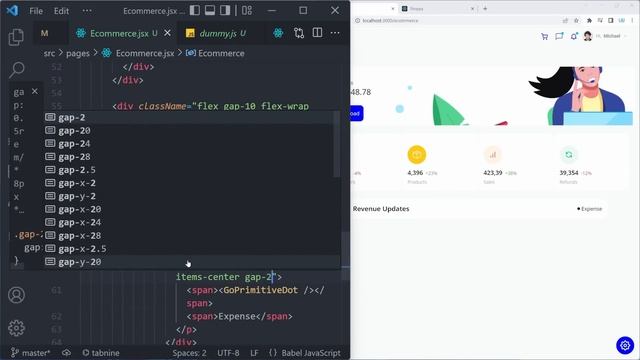
Task: Click the React icon in editor actions
Action: coord(278,33)
